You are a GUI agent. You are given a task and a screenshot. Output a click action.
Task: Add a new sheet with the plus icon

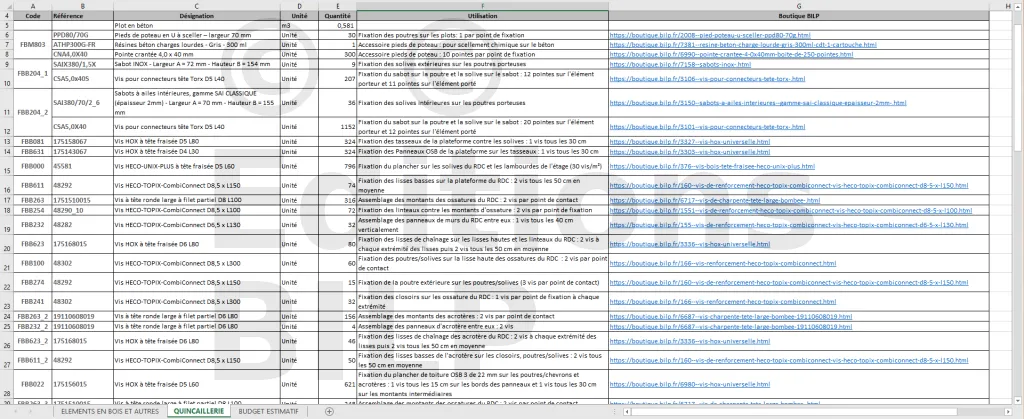(x=329, y=411)
